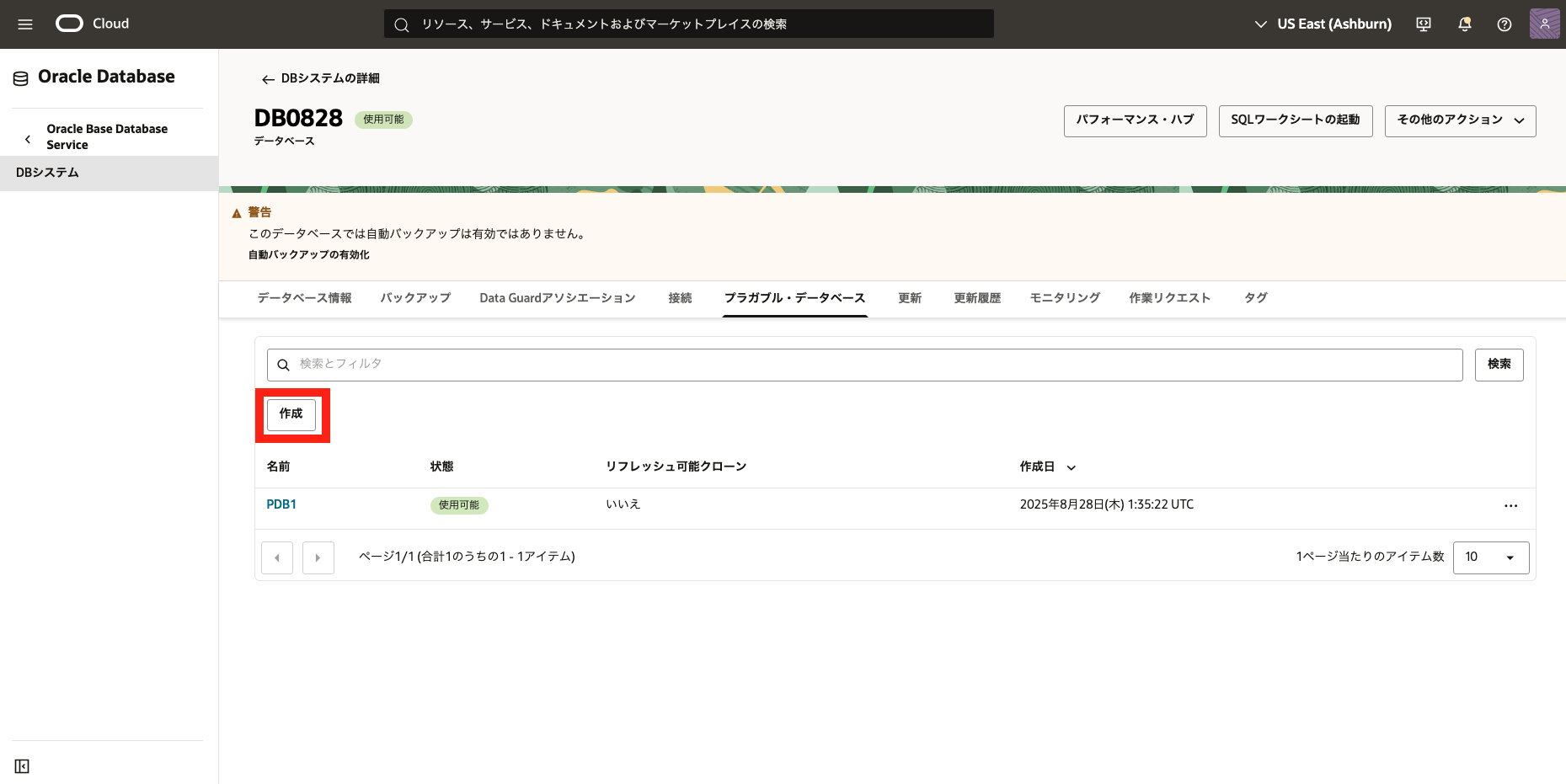Open the PDB1 database link
This screenshot has width=1566, height=784.
point(281,504)
